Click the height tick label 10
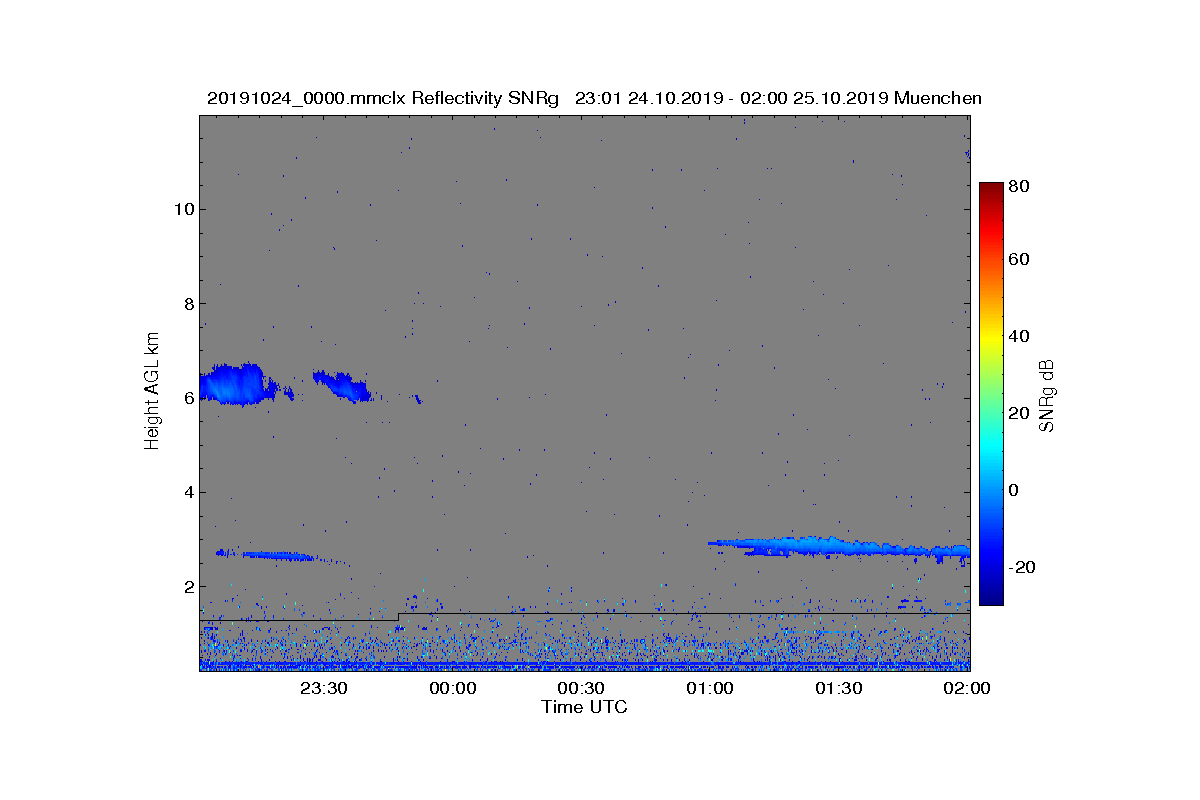Image resolution: width=1200 pixels, height=800 pixels. click(x=182, y=209)
